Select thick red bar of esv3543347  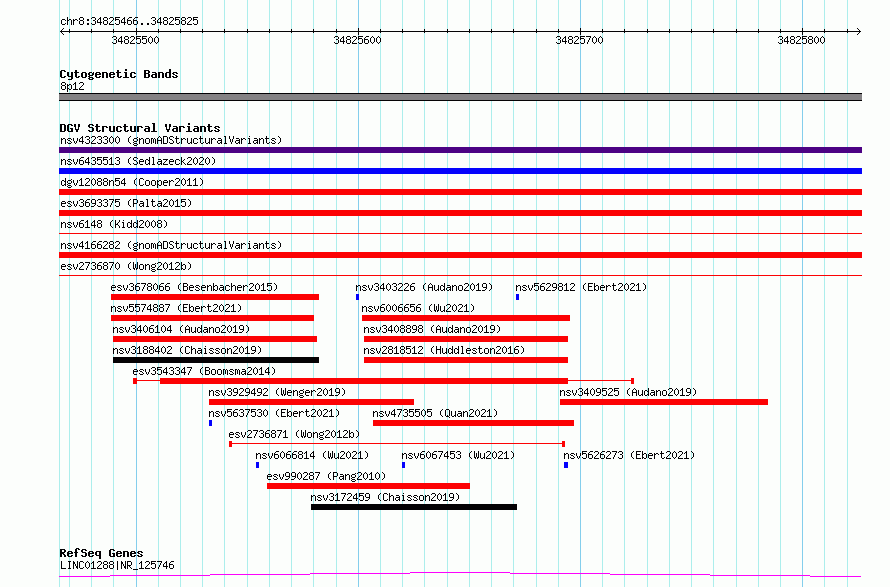coord(364,381)
